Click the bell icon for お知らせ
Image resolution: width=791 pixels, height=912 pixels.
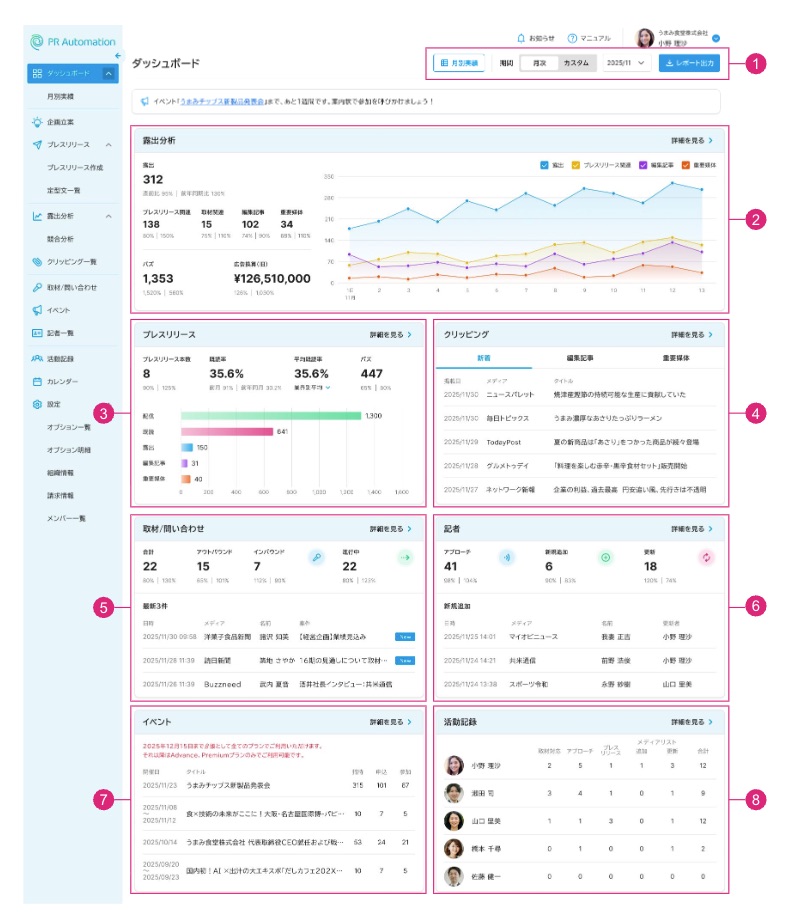click(x=521, y=37)
